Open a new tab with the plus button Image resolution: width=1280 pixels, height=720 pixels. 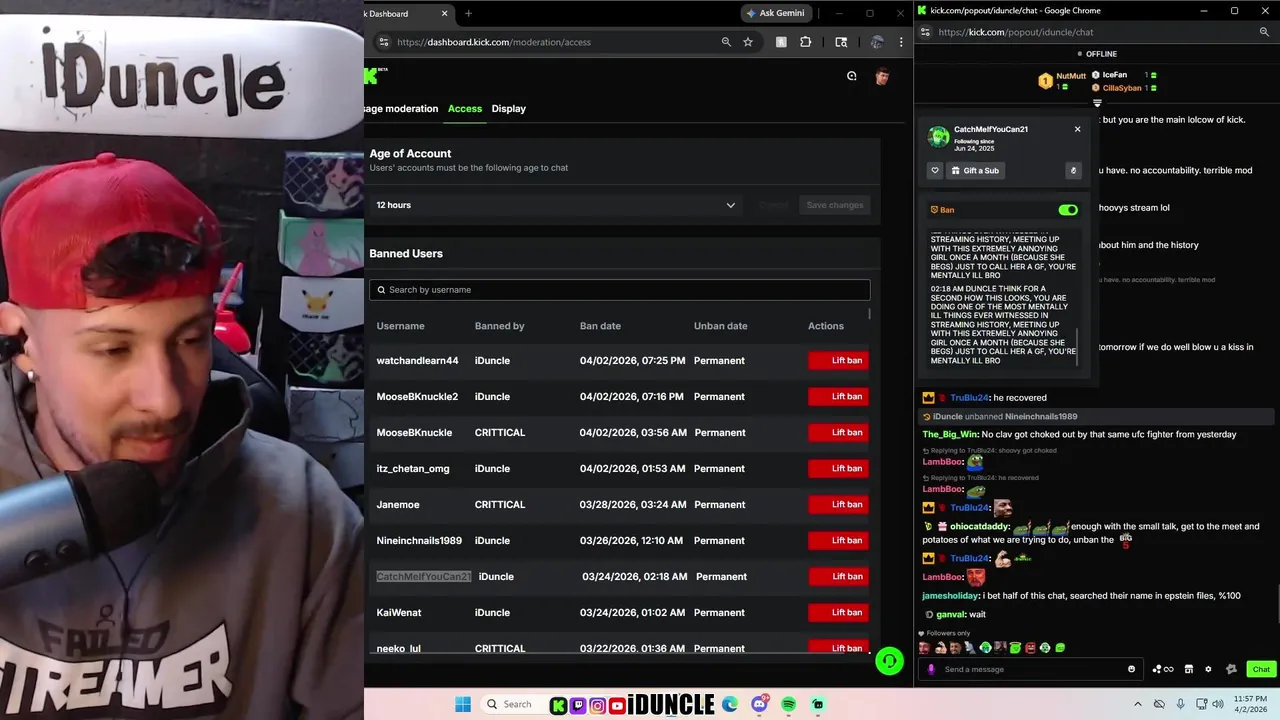(x=468, y=13)
